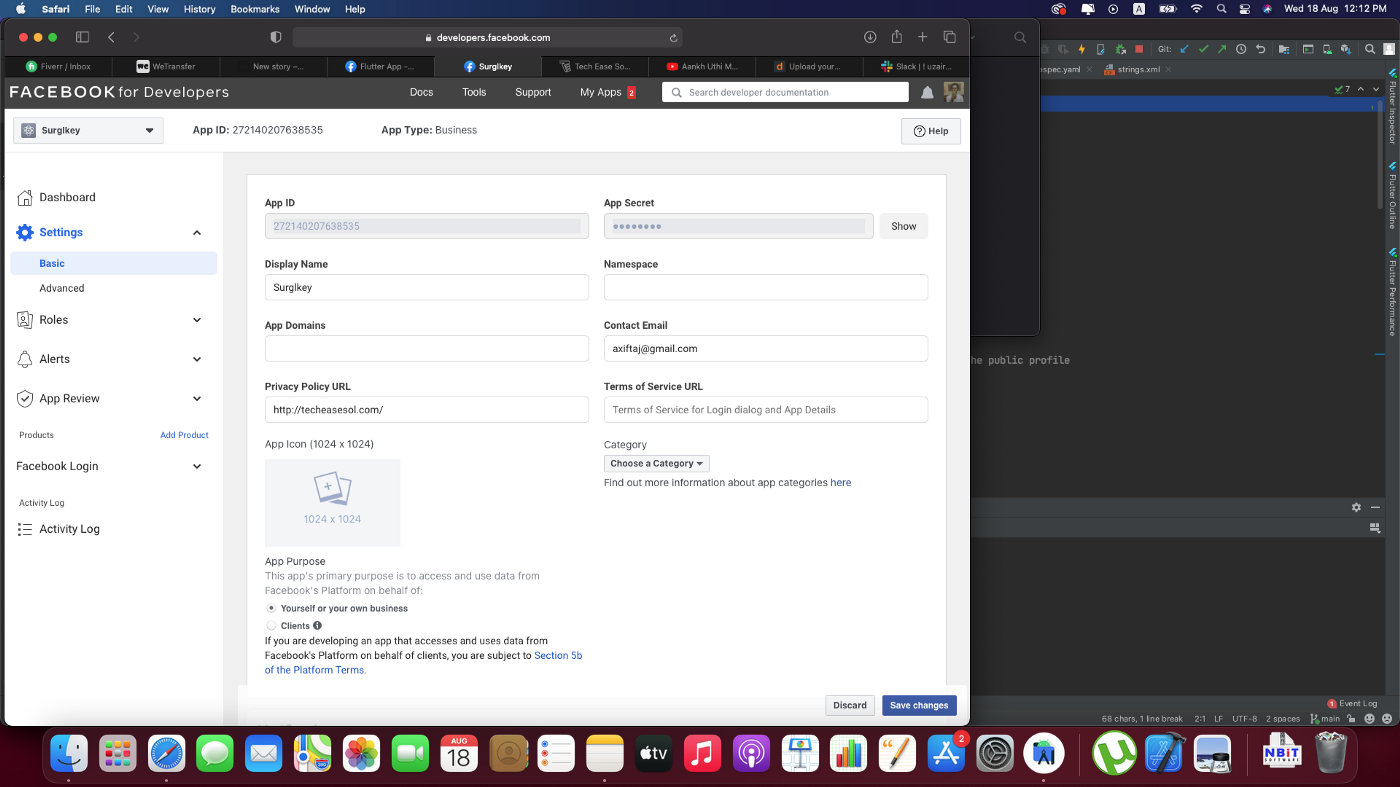Expand the Roles section
This screenshot has width=1400, height=787.
197,320
